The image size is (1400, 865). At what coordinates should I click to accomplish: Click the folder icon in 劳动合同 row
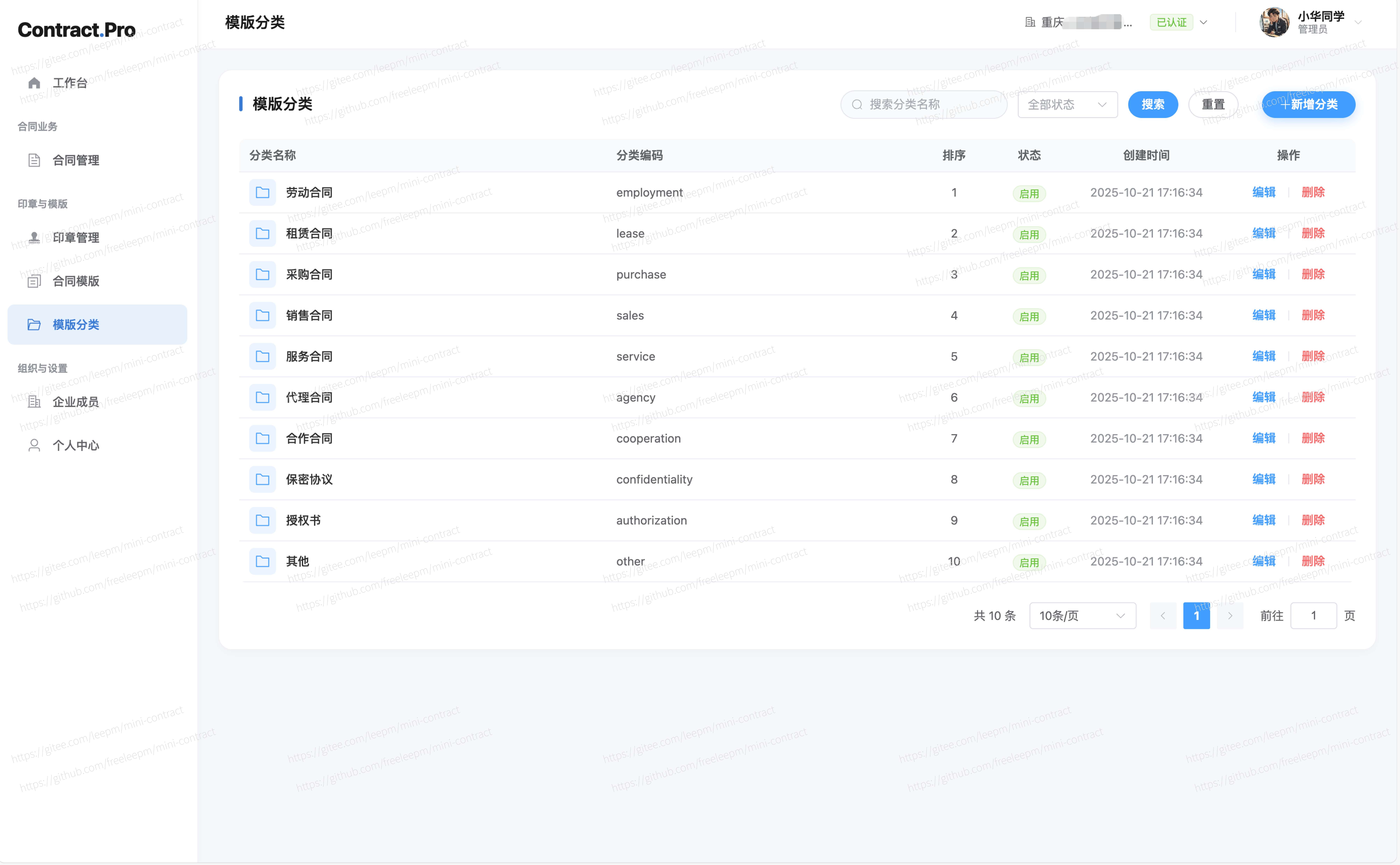click(262, 192)
